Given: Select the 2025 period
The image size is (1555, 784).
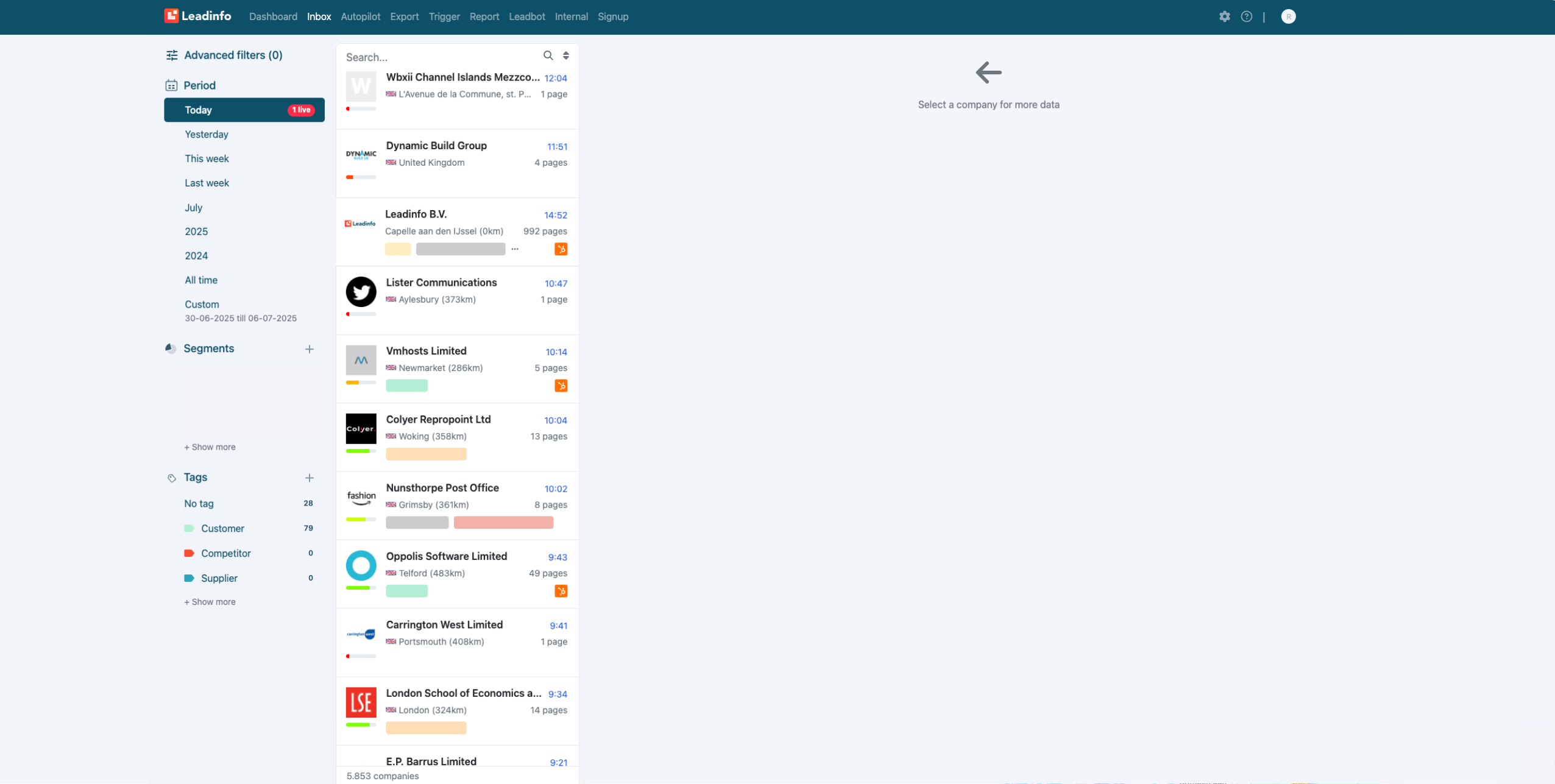Looking at the screenshot, I should coord(196,231).
